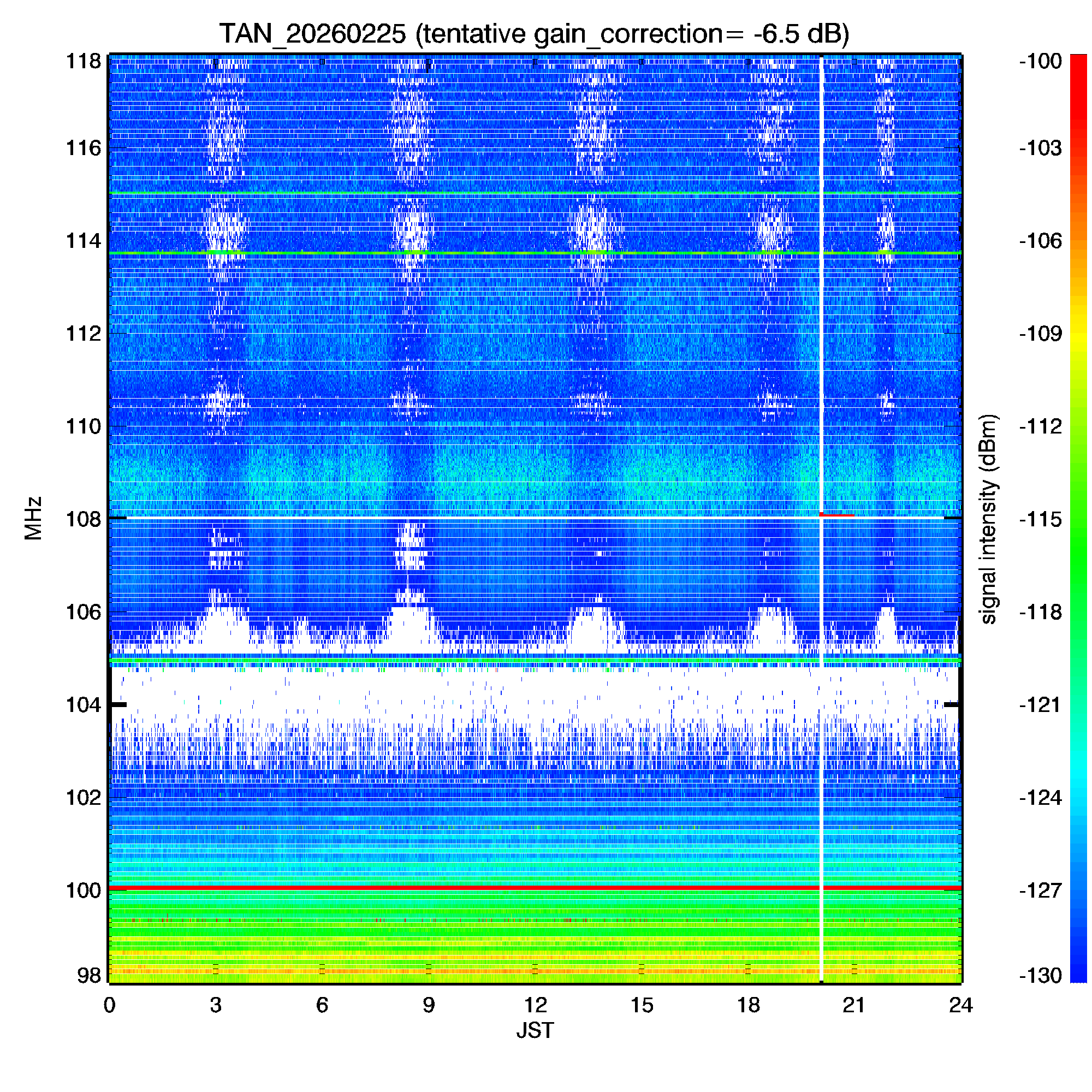Click the 104 tick label on the y-axis
This screenshot has width=1092, height=1092.
(x=84, y=705)
